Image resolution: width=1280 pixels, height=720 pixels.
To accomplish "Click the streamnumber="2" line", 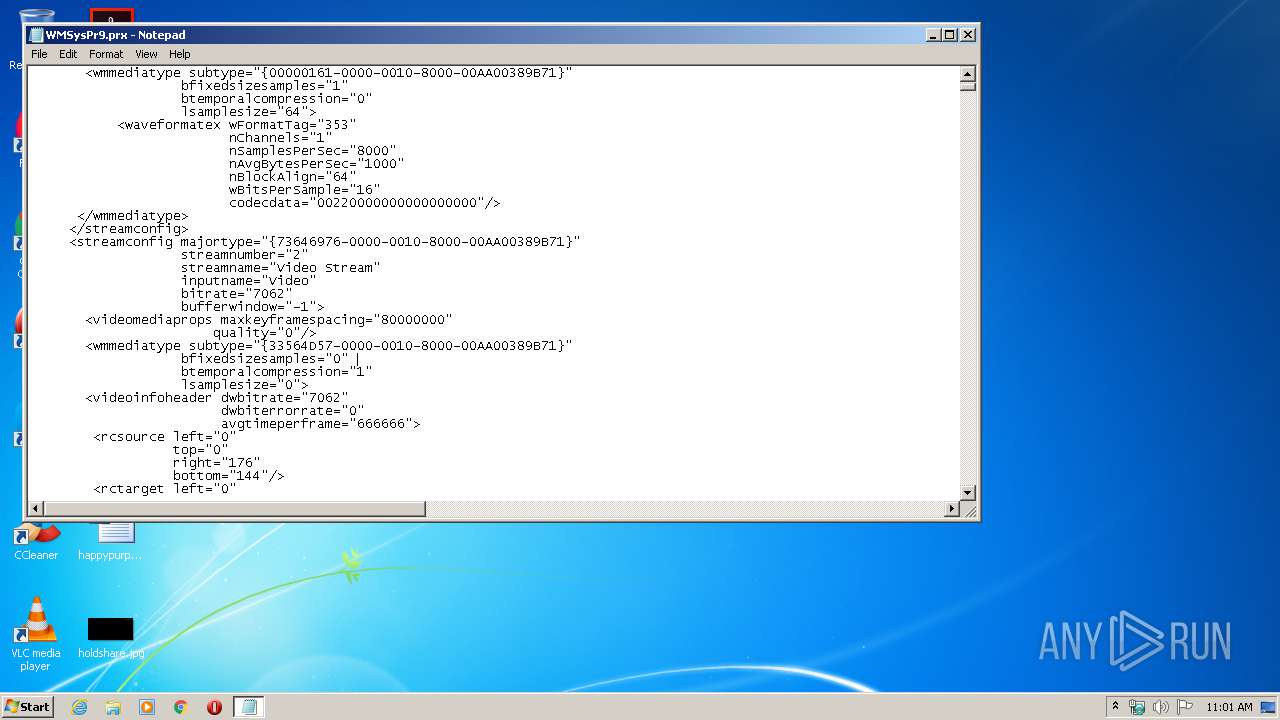I will 244,255.
